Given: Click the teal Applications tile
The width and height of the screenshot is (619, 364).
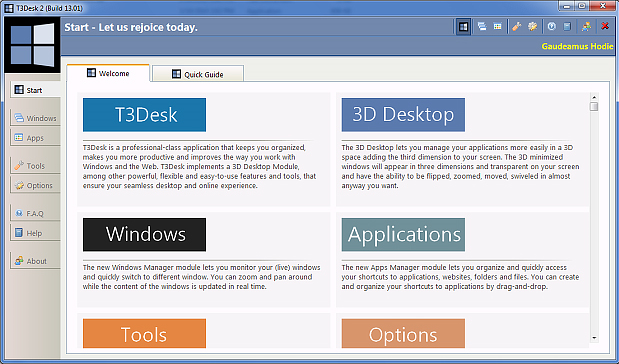Looking at the screenshot, I should [x=403, y=235].
